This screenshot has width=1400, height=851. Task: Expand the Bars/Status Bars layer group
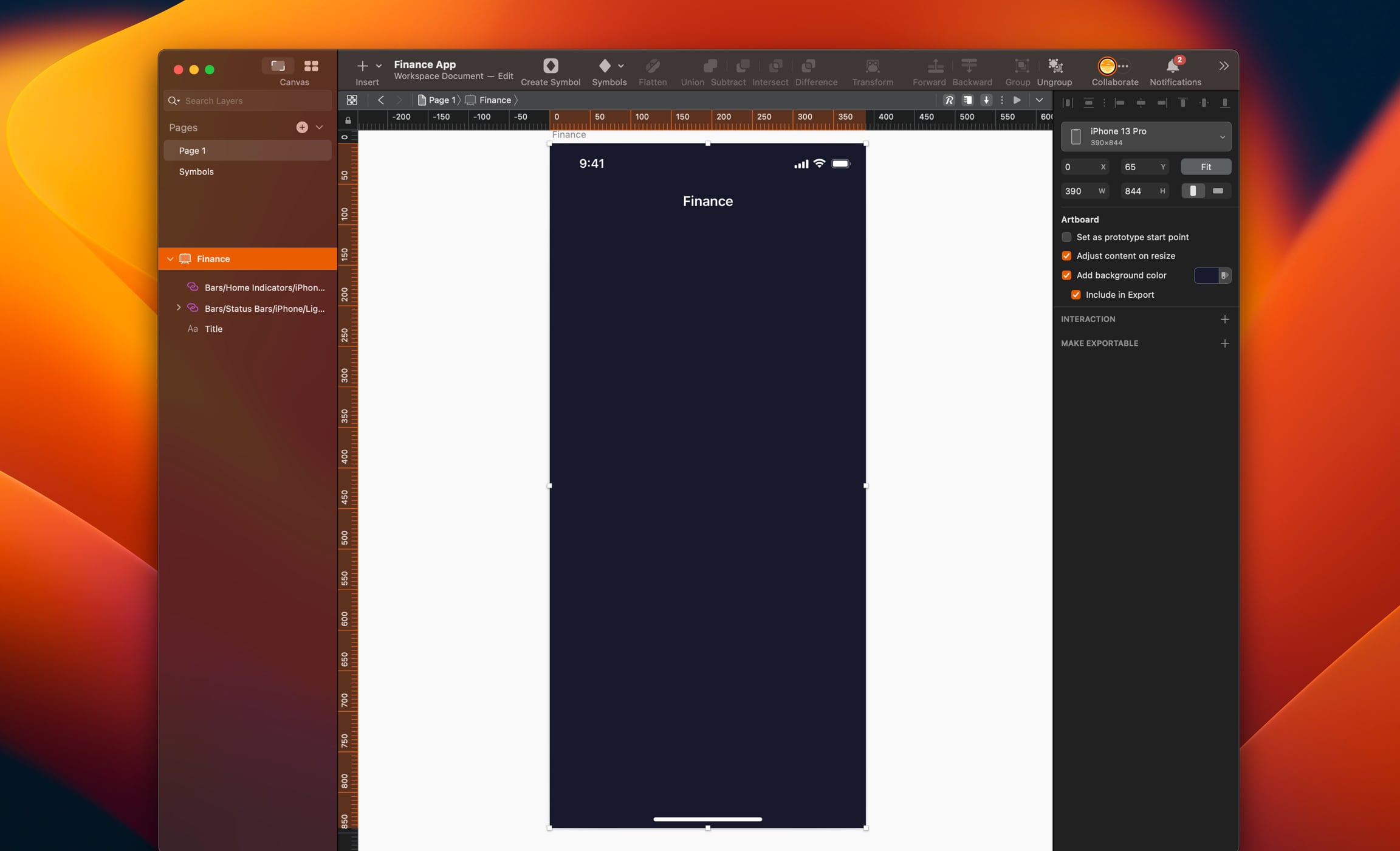coord(178,308)
